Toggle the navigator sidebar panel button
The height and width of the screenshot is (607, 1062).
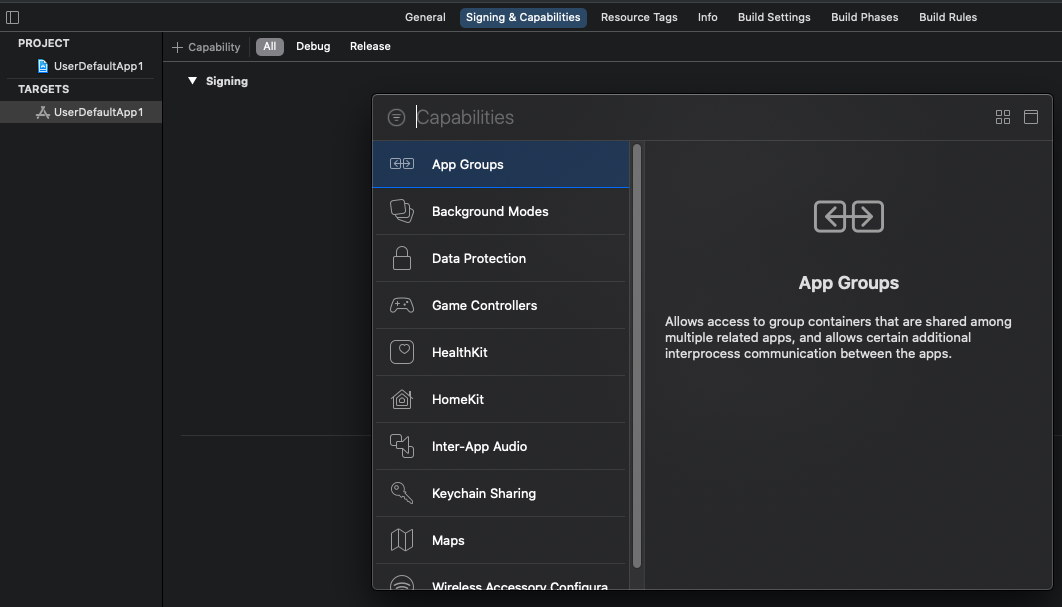point(13,17)
